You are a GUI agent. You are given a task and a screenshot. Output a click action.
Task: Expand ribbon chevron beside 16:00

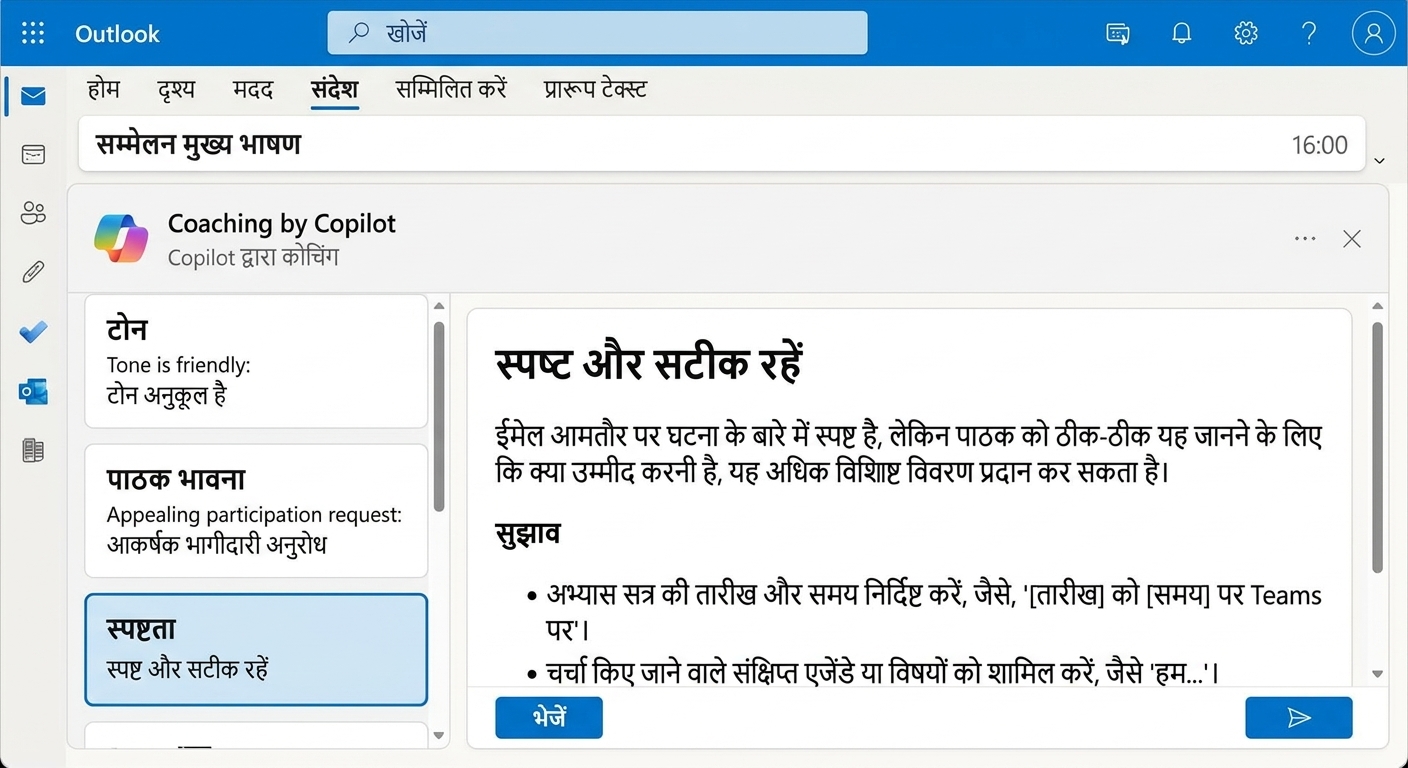coord(1381,161)
